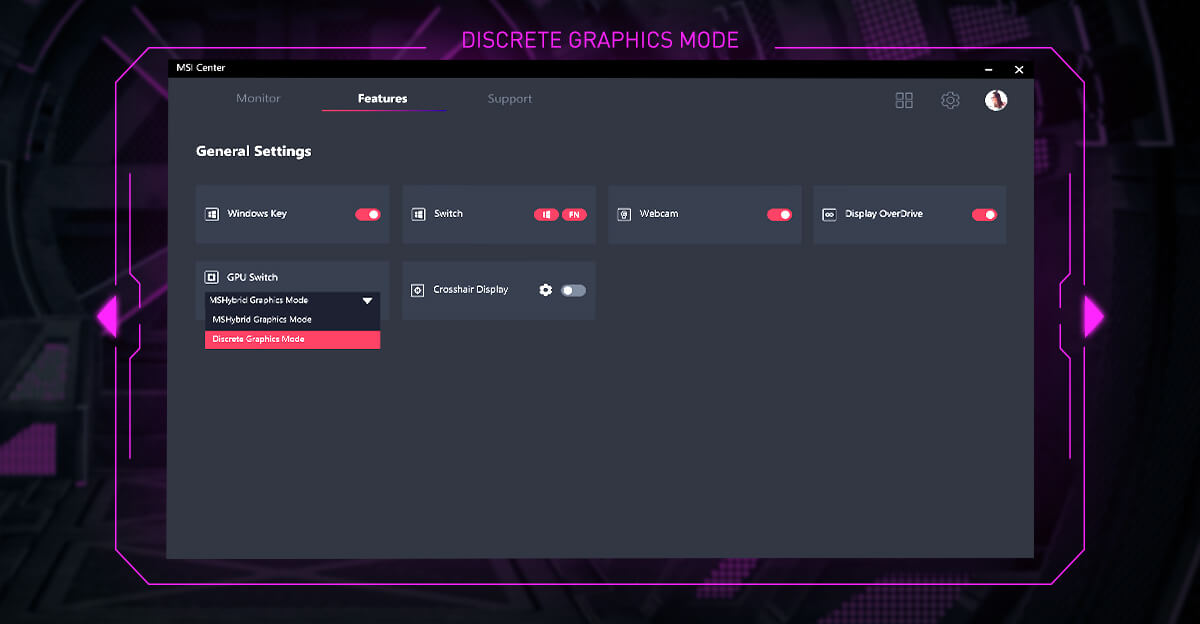Disable the Display OverDrive toggle

click(985, 214)
